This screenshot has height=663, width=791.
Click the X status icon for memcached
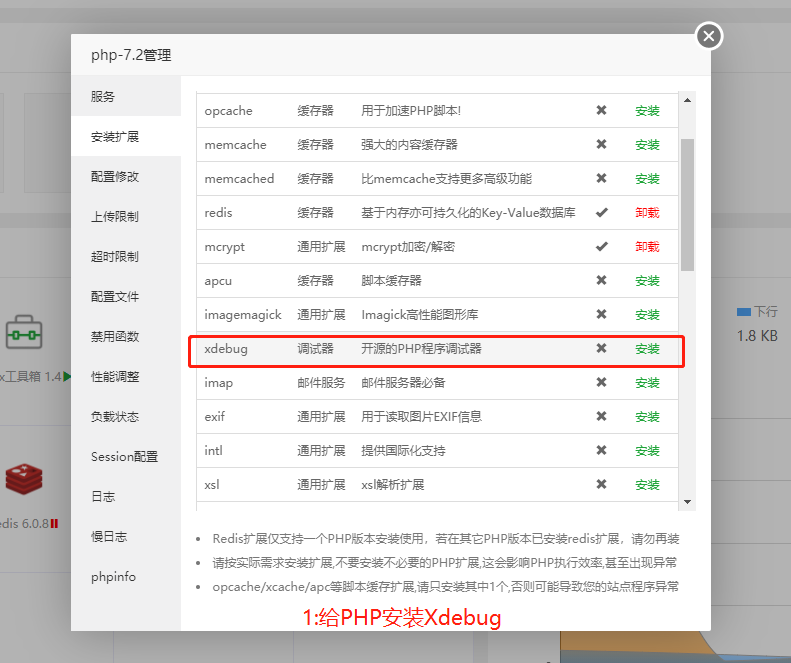601,178
